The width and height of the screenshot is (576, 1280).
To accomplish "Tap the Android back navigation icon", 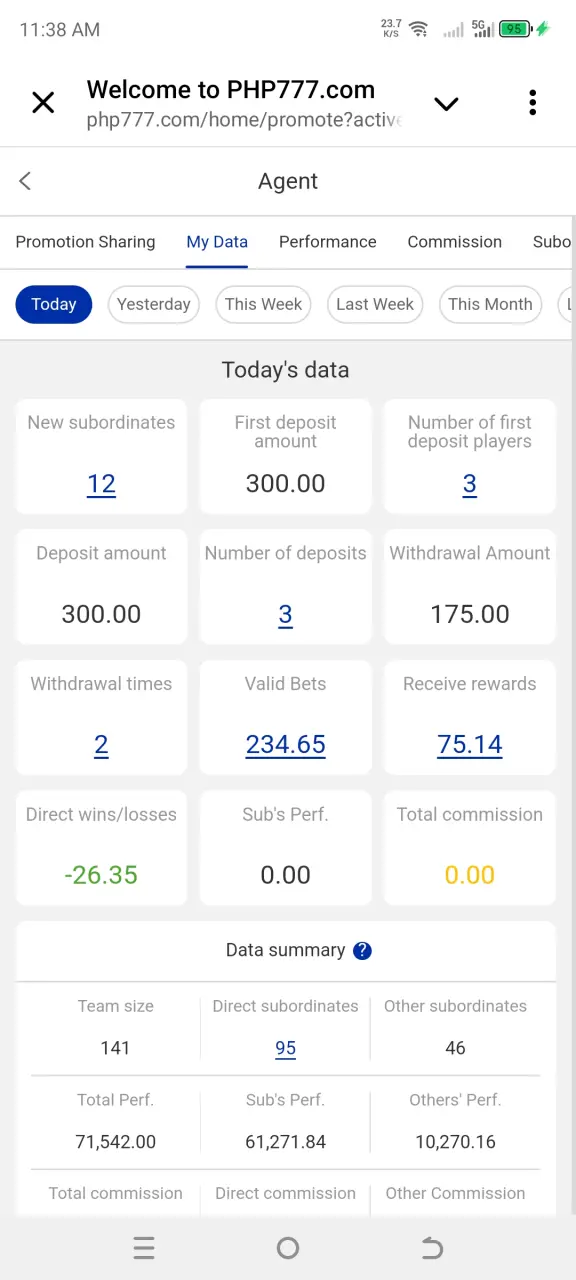I will [432, 1247].
